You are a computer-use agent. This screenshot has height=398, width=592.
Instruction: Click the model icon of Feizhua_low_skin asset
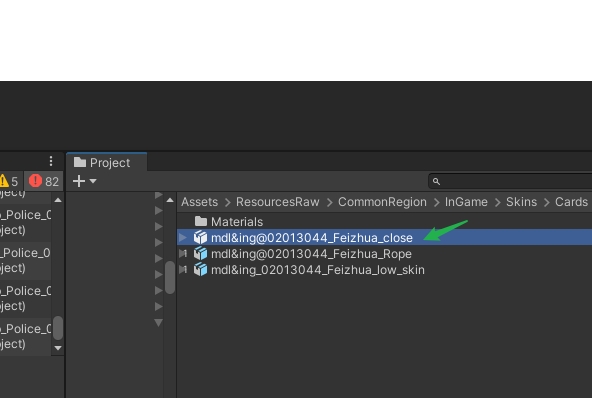coord(200,270)
